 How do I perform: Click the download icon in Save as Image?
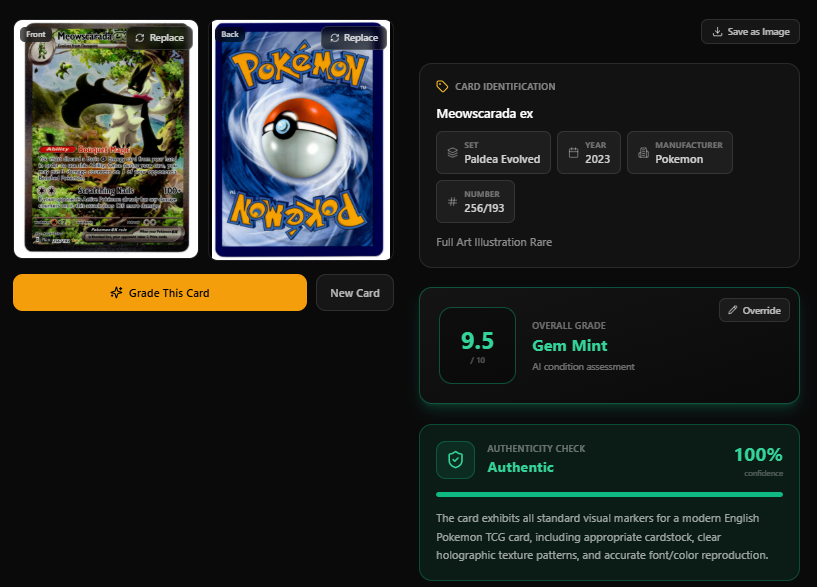click(717, 32)
